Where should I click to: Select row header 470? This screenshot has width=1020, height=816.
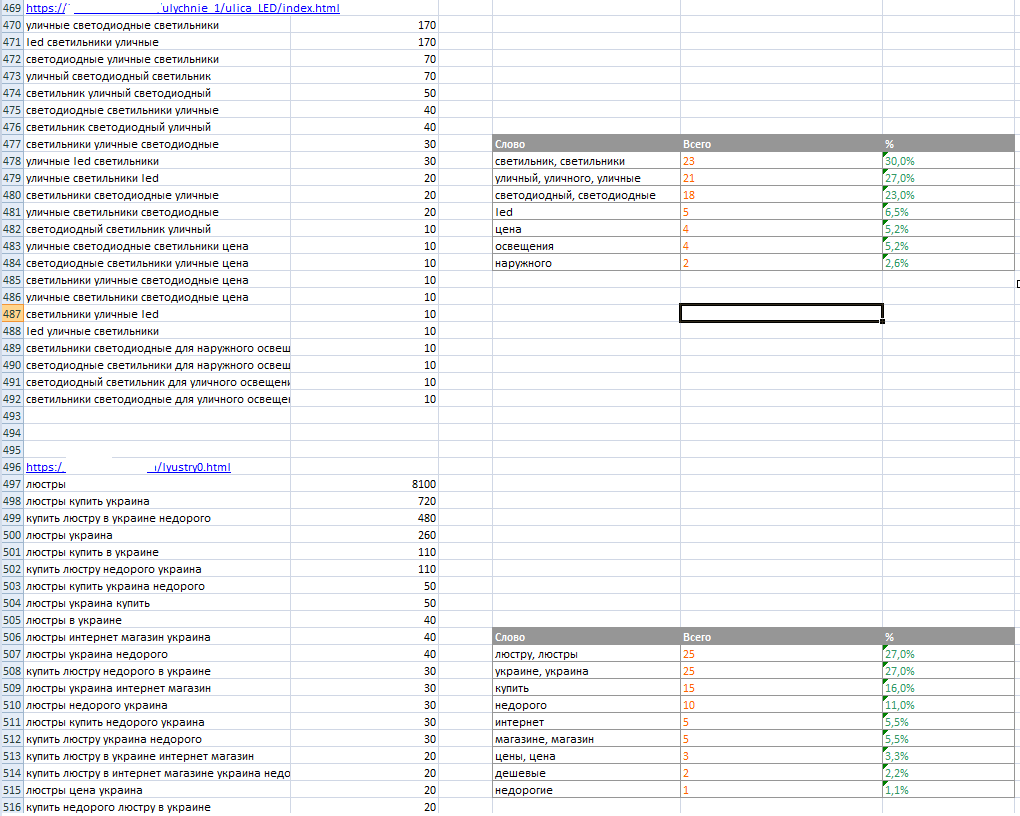(x=12, y=25)
